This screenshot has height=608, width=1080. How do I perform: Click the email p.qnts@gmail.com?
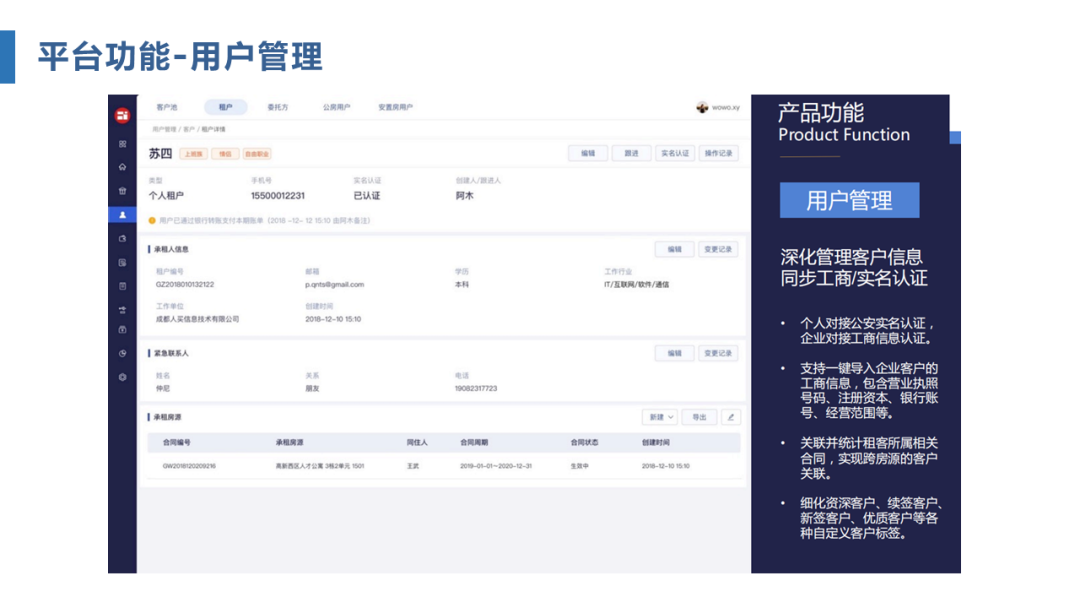(335, 284)
